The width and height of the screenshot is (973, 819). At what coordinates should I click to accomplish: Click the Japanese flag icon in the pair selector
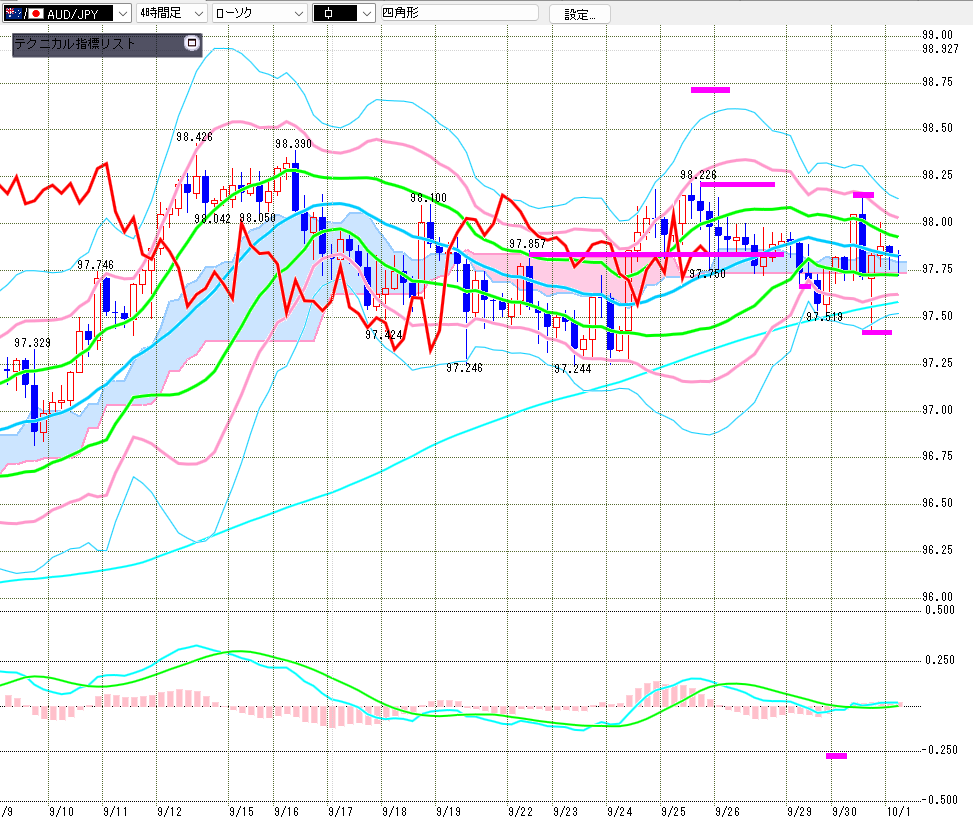click(x=37, y=14)
